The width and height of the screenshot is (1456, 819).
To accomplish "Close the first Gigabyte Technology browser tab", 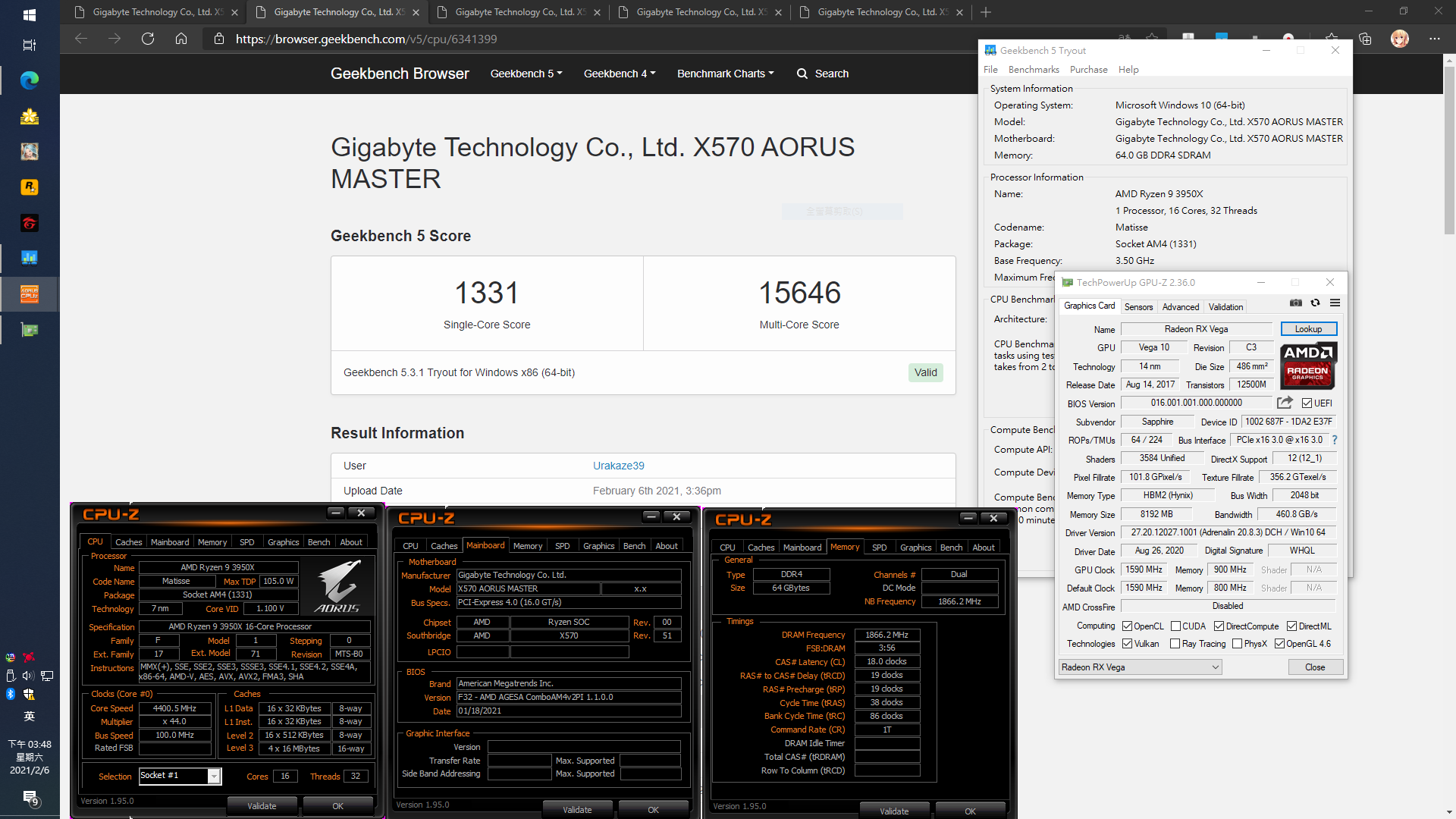I will (x=234, y=12).
